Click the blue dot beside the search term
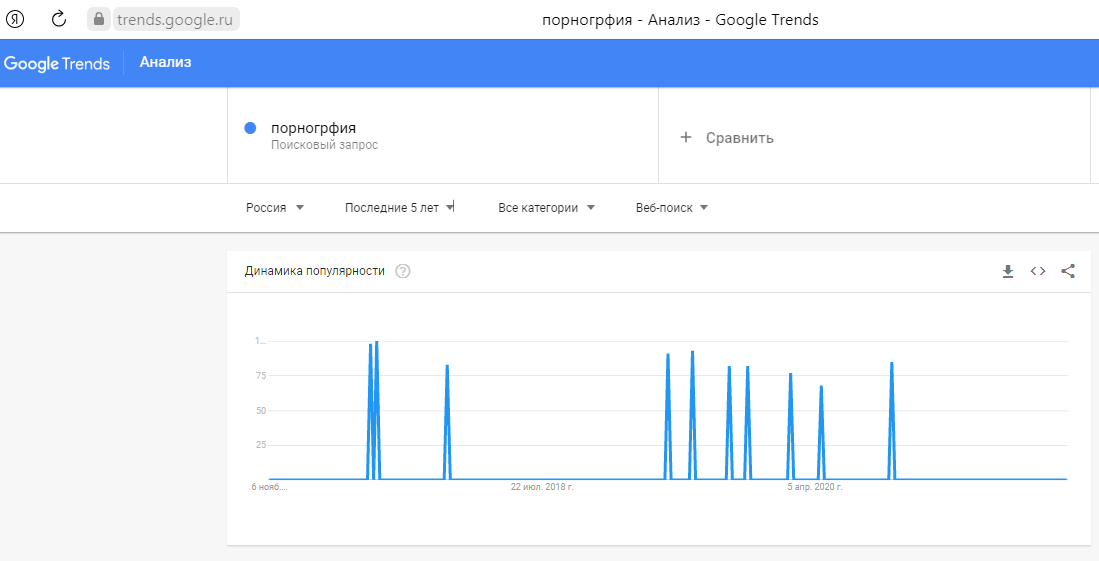Image resolution: width=1099 pixels, height=561 pixels. (250, 128)
